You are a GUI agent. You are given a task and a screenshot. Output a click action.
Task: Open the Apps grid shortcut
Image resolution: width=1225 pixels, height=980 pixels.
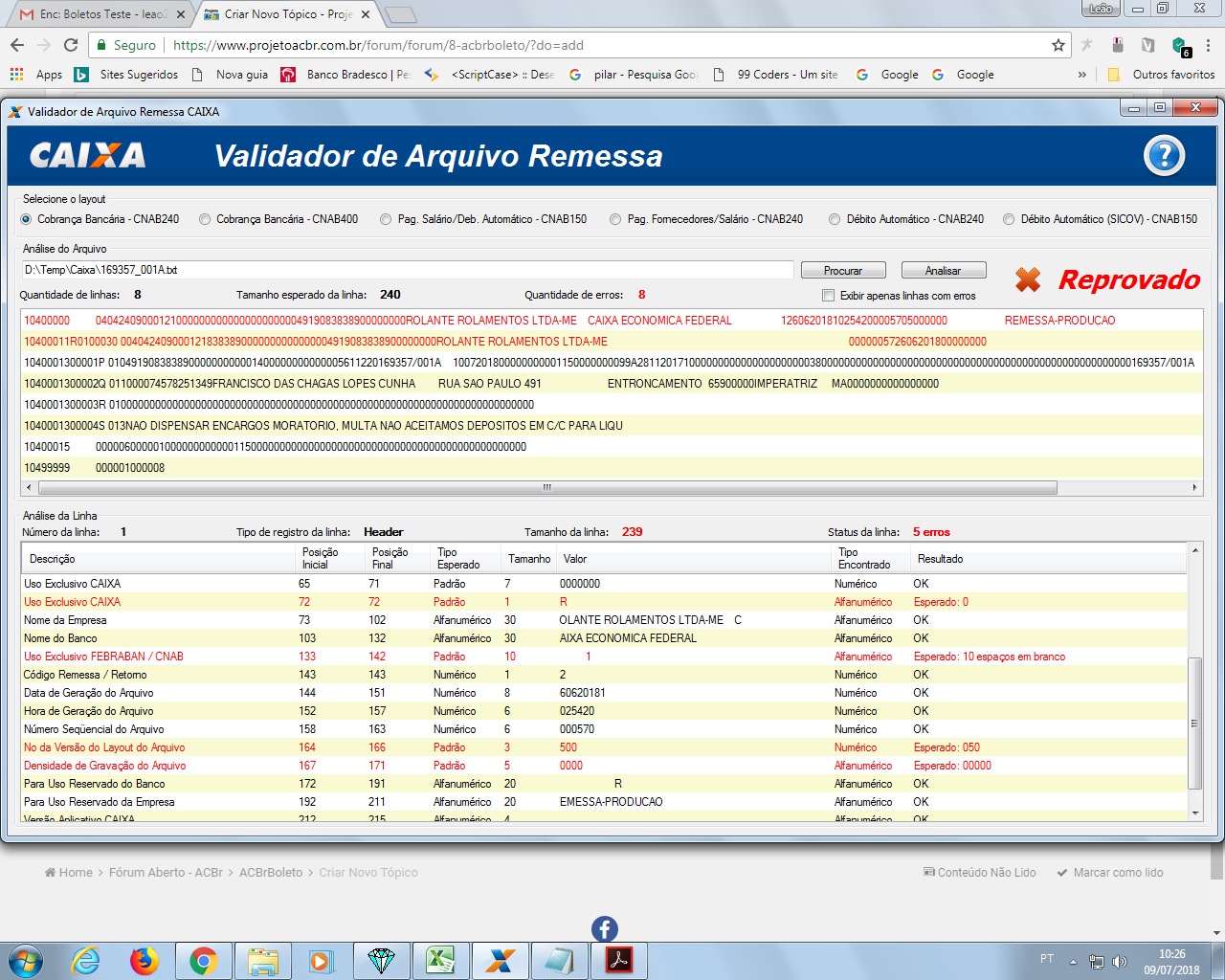pos(35,75)
